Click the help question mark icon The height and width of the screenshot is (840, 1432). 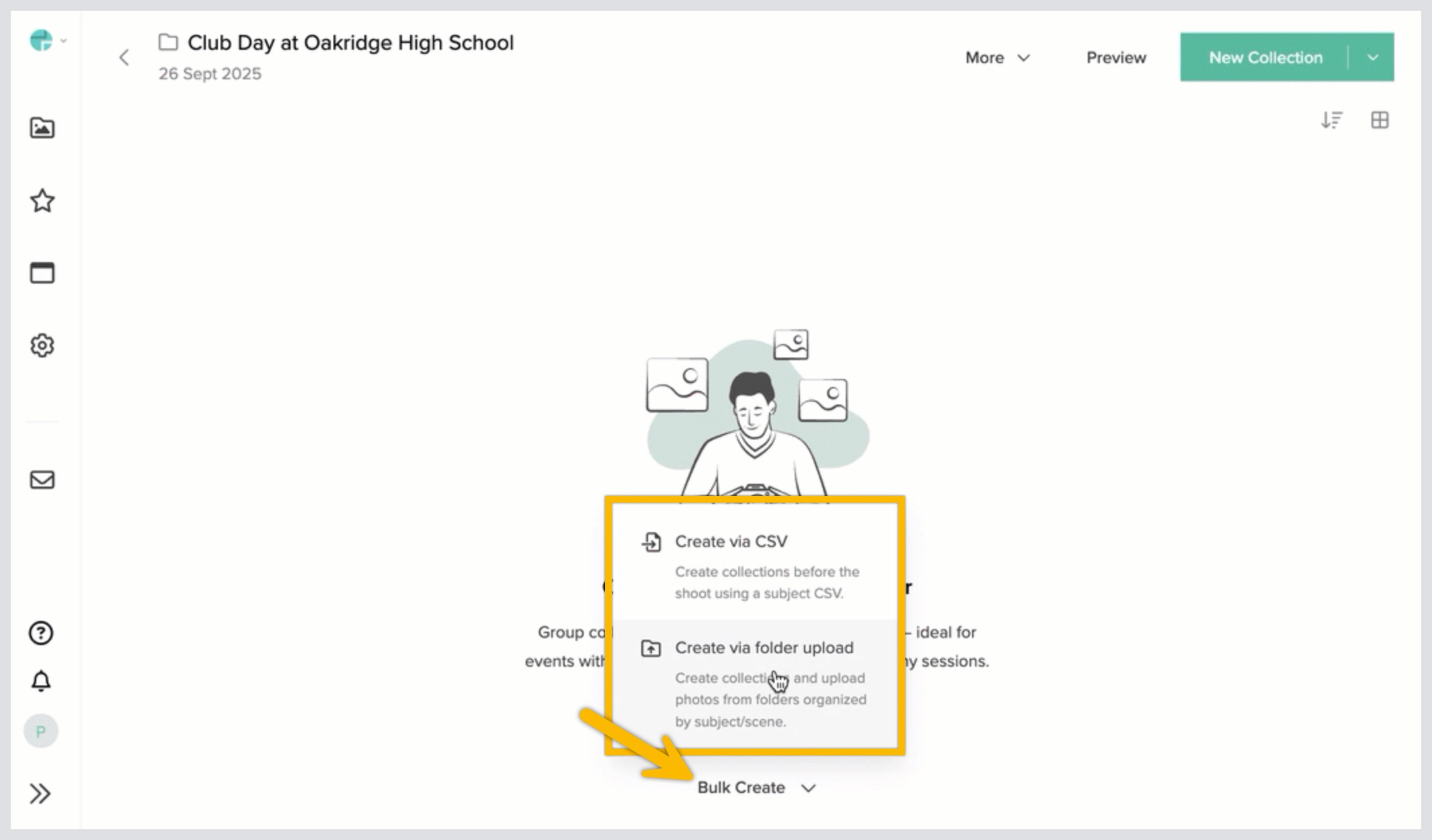click(x=41, y=633)
